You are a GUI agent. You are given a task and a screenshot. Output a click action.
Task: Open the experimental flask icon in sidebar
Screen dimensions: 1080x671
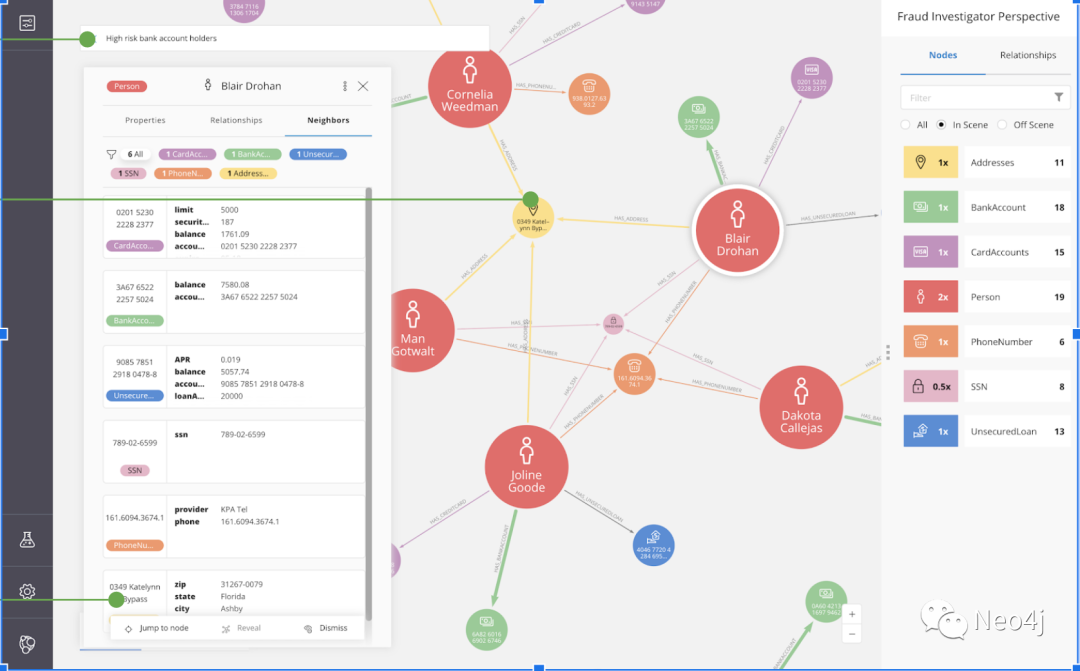27,539
